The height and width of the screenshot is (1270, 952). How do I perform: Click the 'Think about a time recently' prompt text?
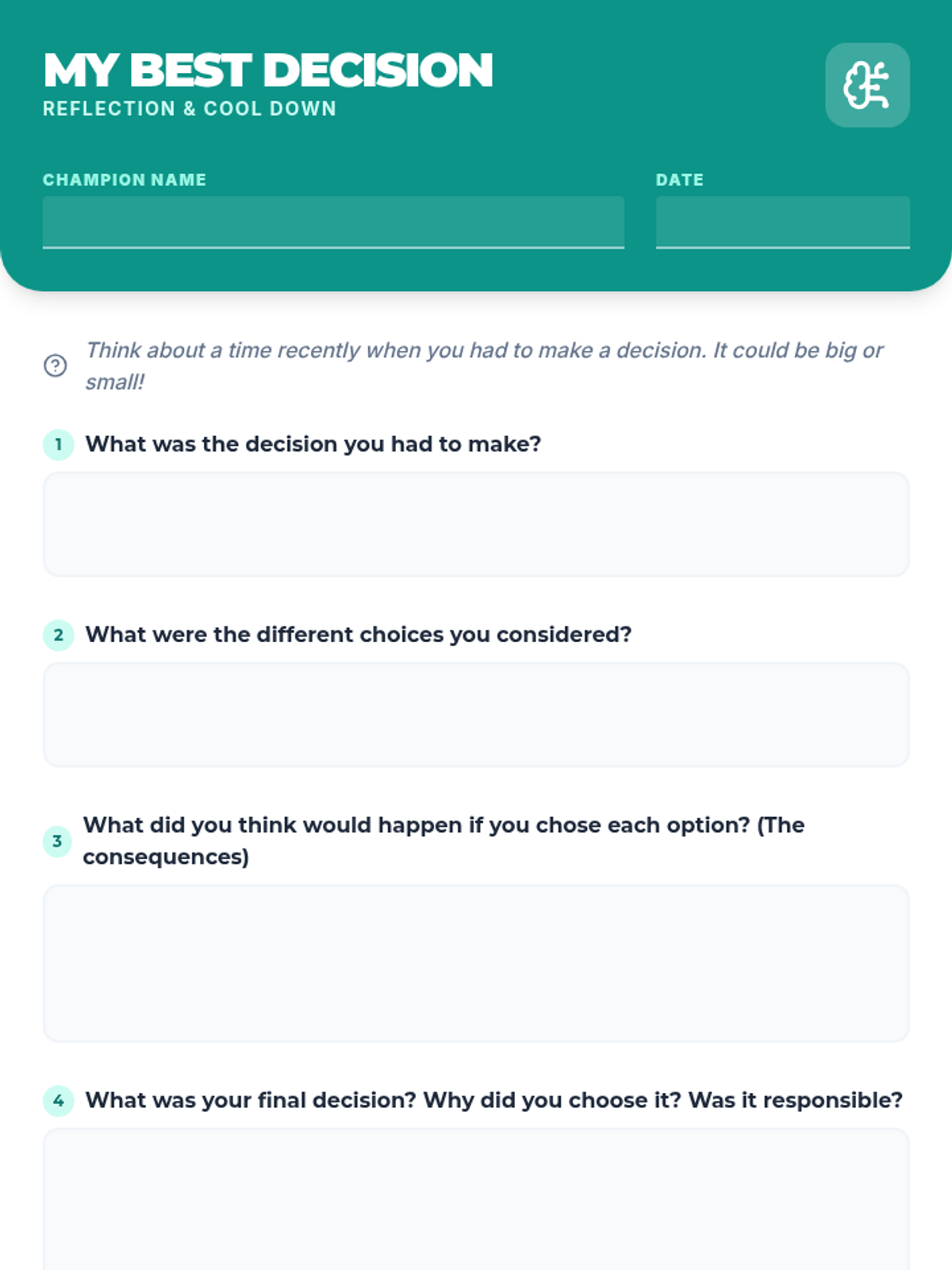click(x=484, y=366)
